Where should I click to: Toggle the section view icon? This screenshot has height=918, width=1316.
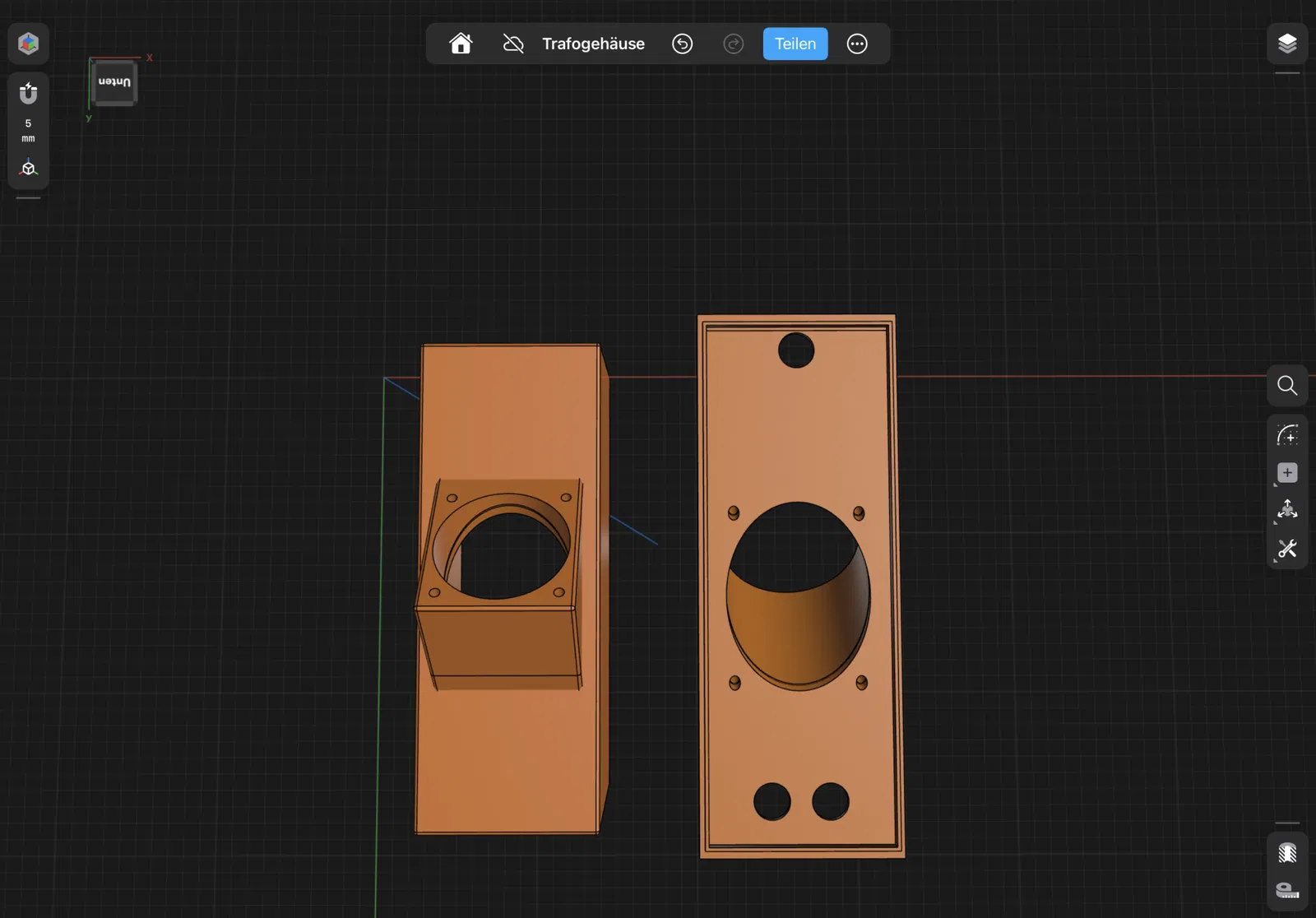pos(1287,852)
